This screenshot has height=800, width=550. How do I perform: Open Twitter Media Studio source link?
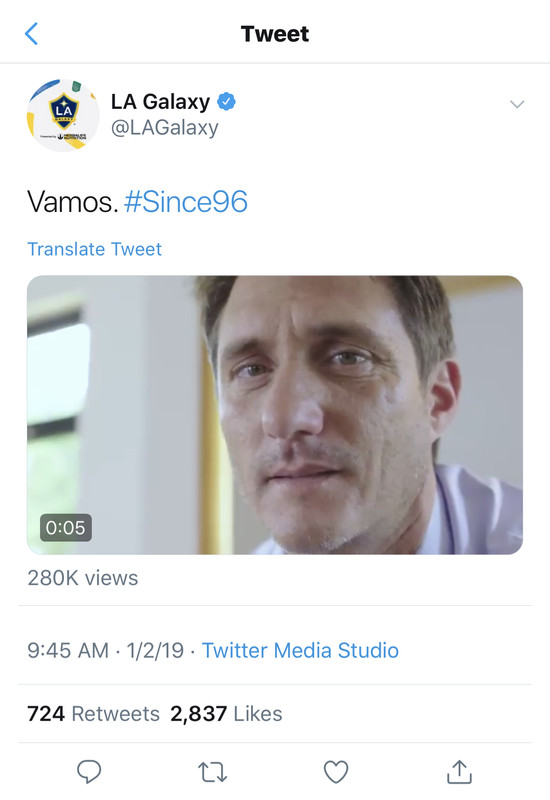click(x=301, y=651)
